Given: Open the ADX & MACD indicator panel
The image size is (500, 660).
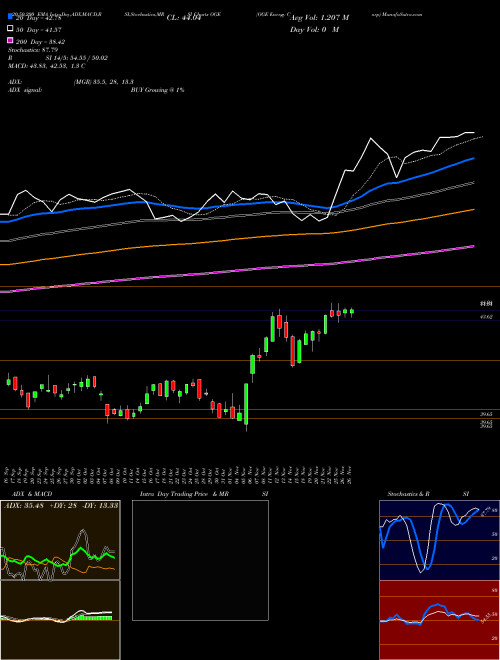Looking at the screenshot, I should pos(60,540).
